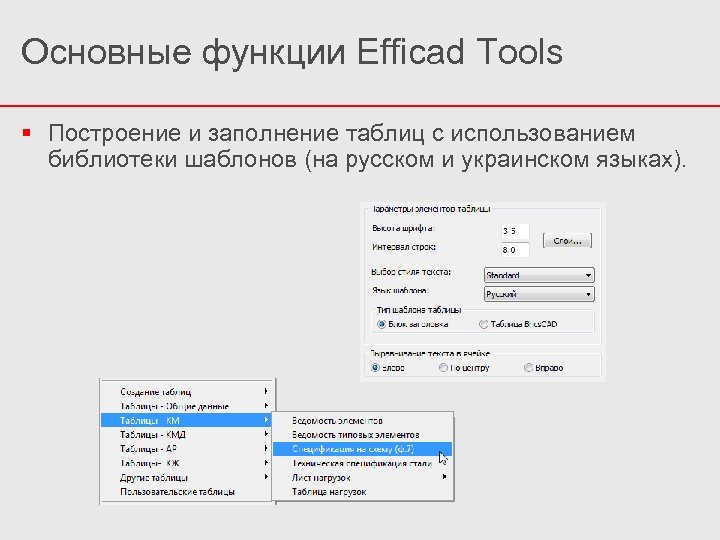
Task: Click the Выбор стиля текста label
Action: coord(411,272)
